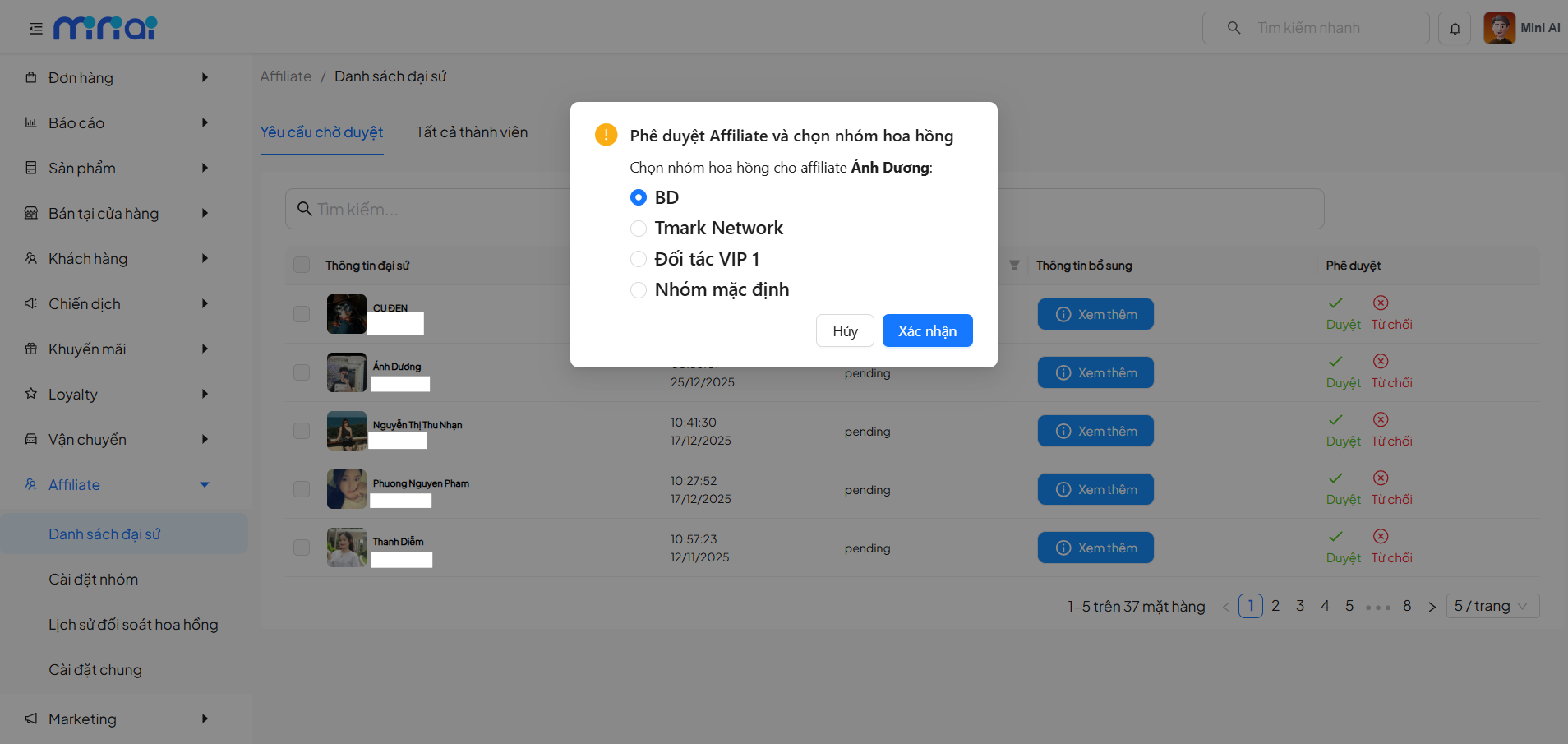Choose the Đối tác VIP 1 group
This screenshot has width=1568, height=744.
coord(639,260)
